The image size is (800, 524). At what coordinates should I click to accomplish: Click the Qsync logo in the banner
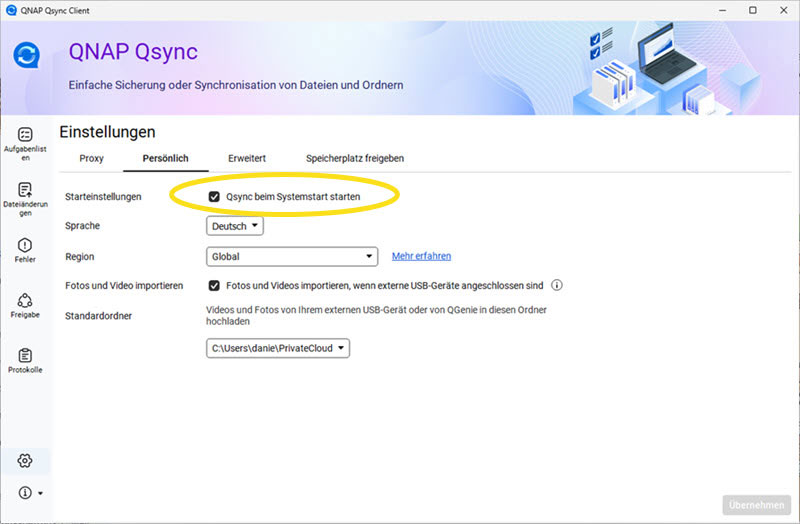coord(27,55)
